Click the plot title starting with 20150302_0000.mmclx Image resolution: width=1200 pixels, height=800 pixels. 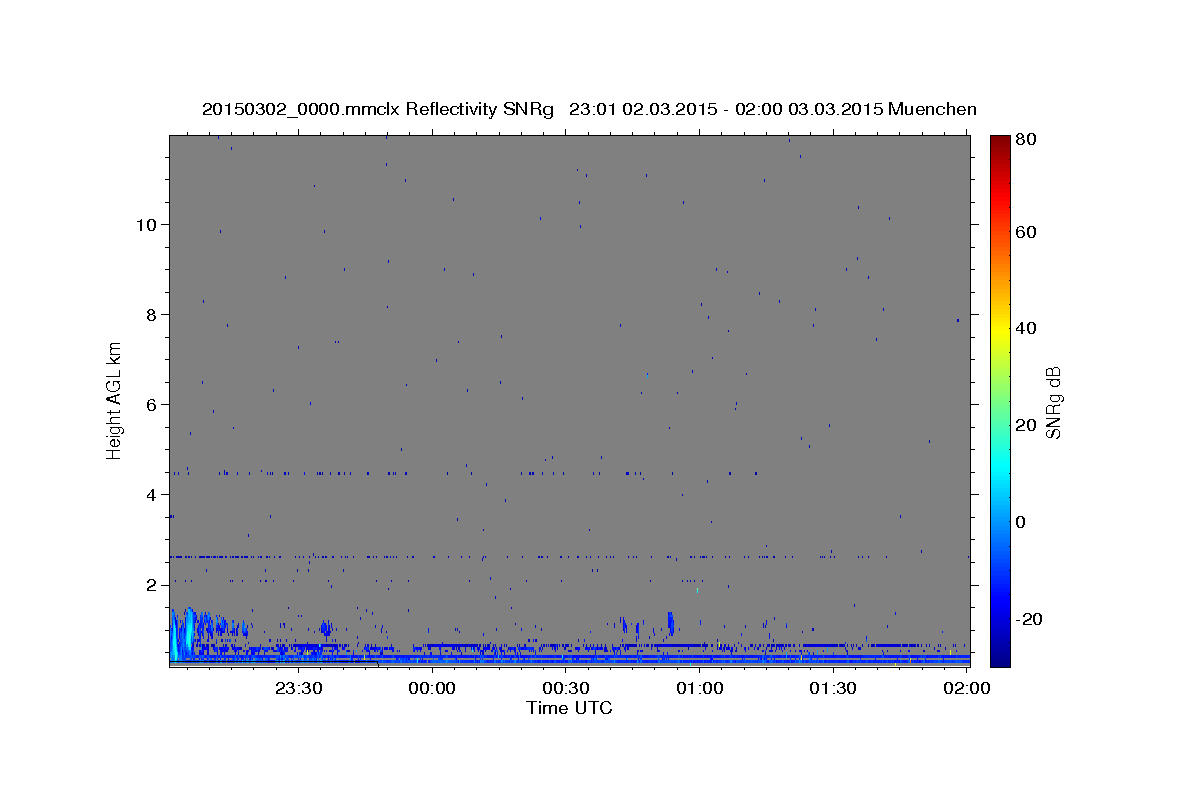(x=589, y=109)
